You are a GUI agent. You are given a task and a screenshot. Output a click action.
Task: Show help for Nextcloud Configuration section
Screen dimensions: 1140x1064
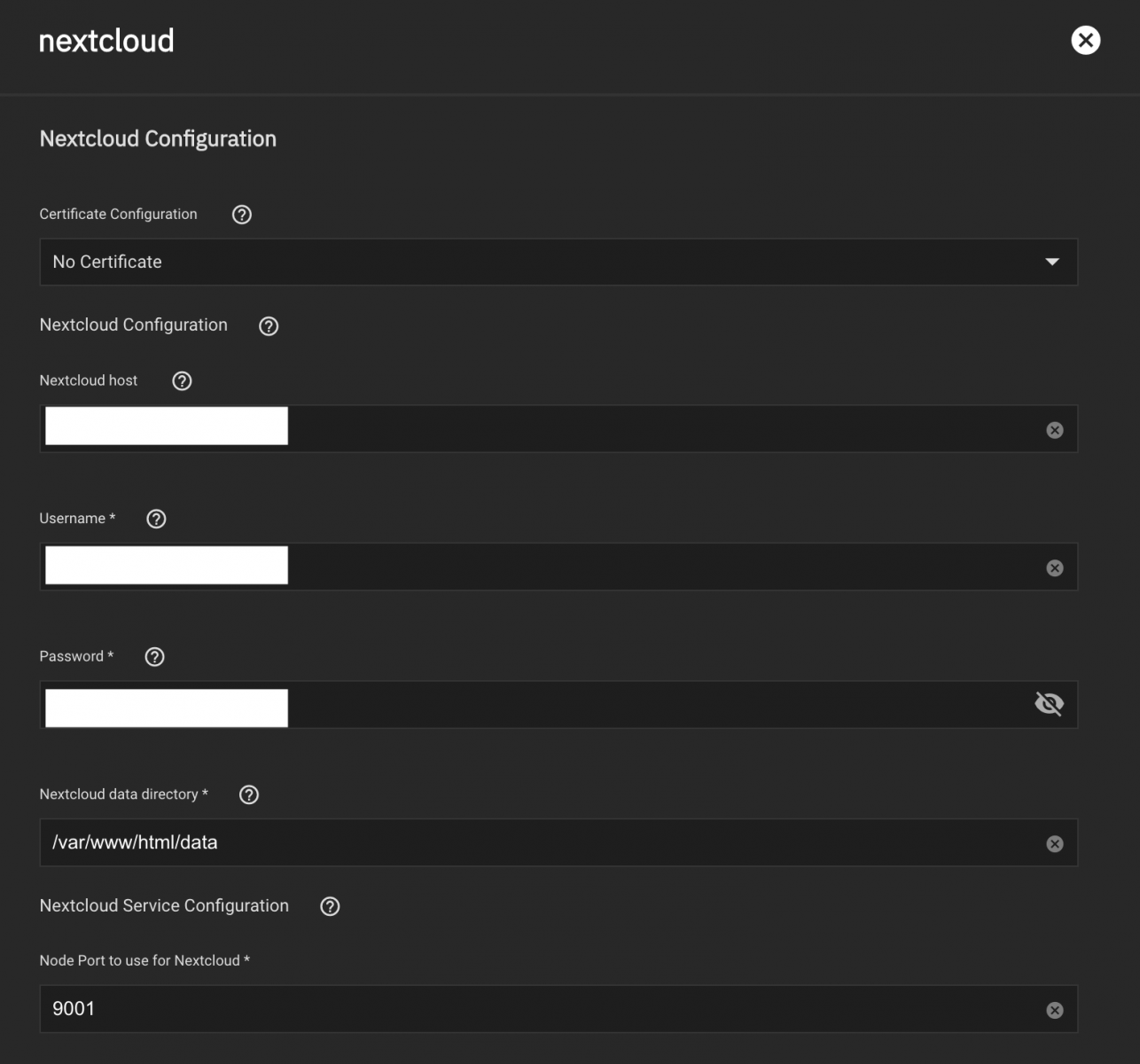pos(269,326)
